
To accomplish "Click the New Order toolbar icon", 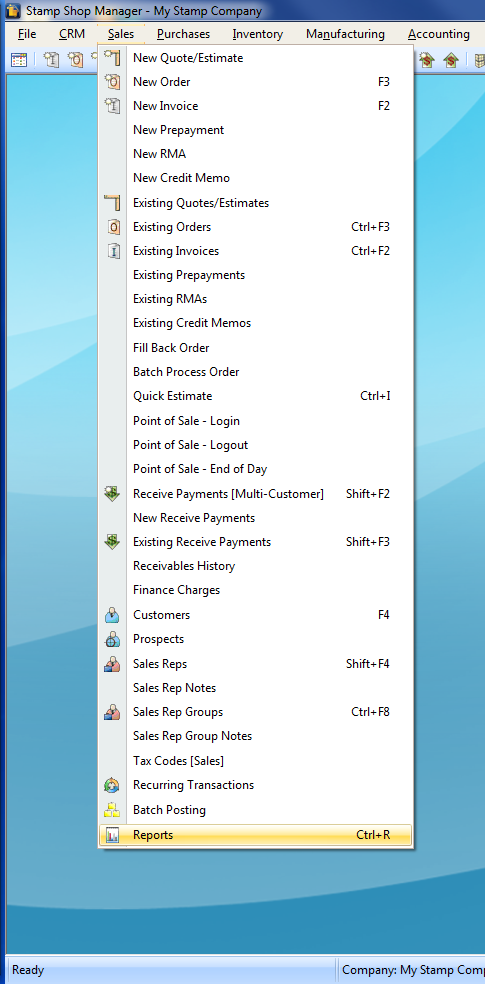I will tap(75, 60).
